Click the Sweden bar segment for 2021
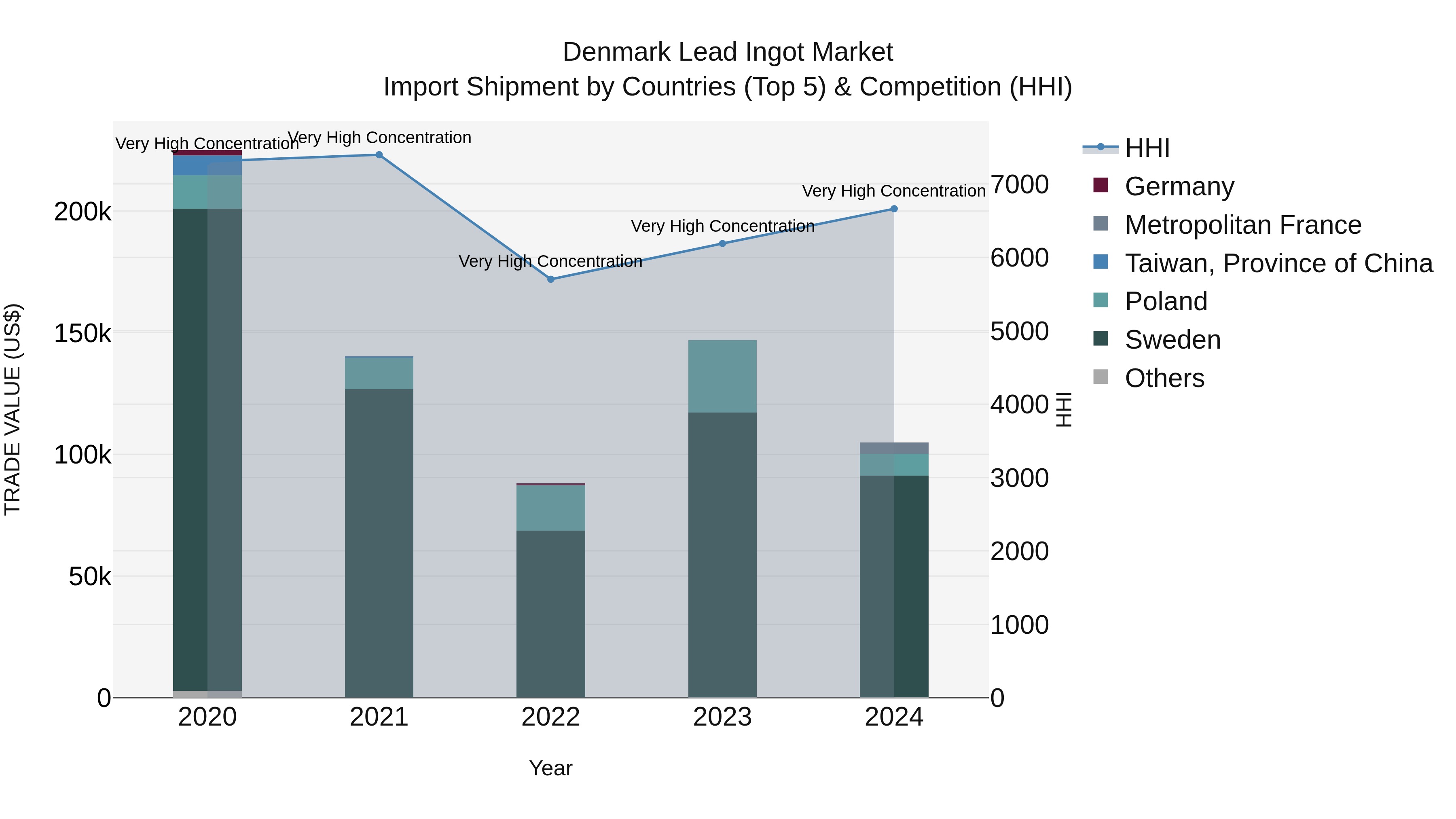 click(x=379, y=543)
